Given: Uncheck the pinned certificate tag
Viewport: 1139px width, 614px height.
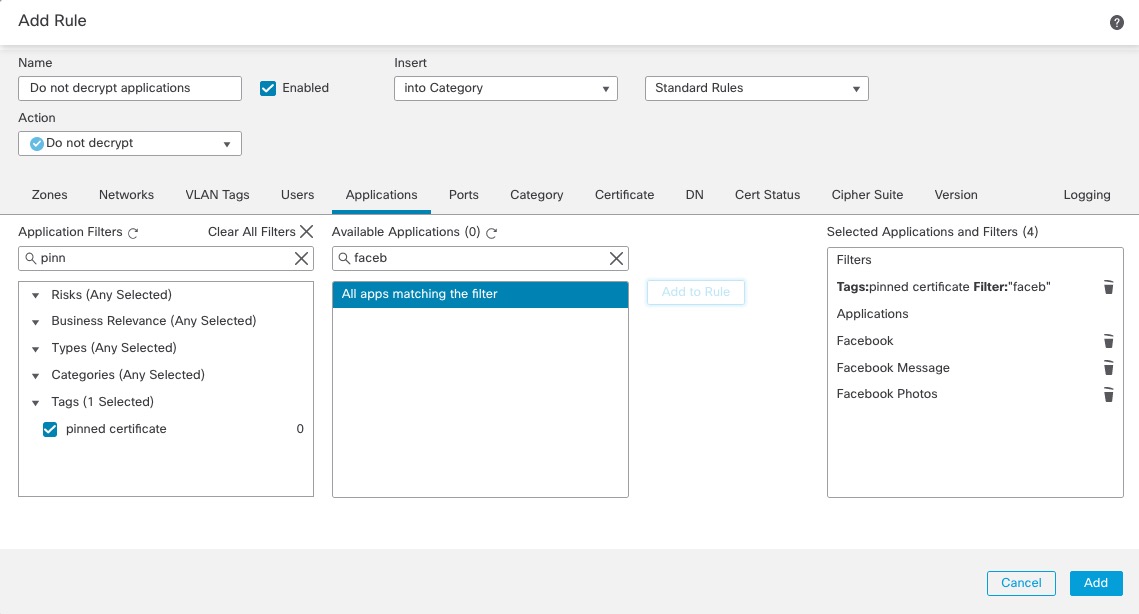Looking at the screenshot, I should [x=50, y=429].
